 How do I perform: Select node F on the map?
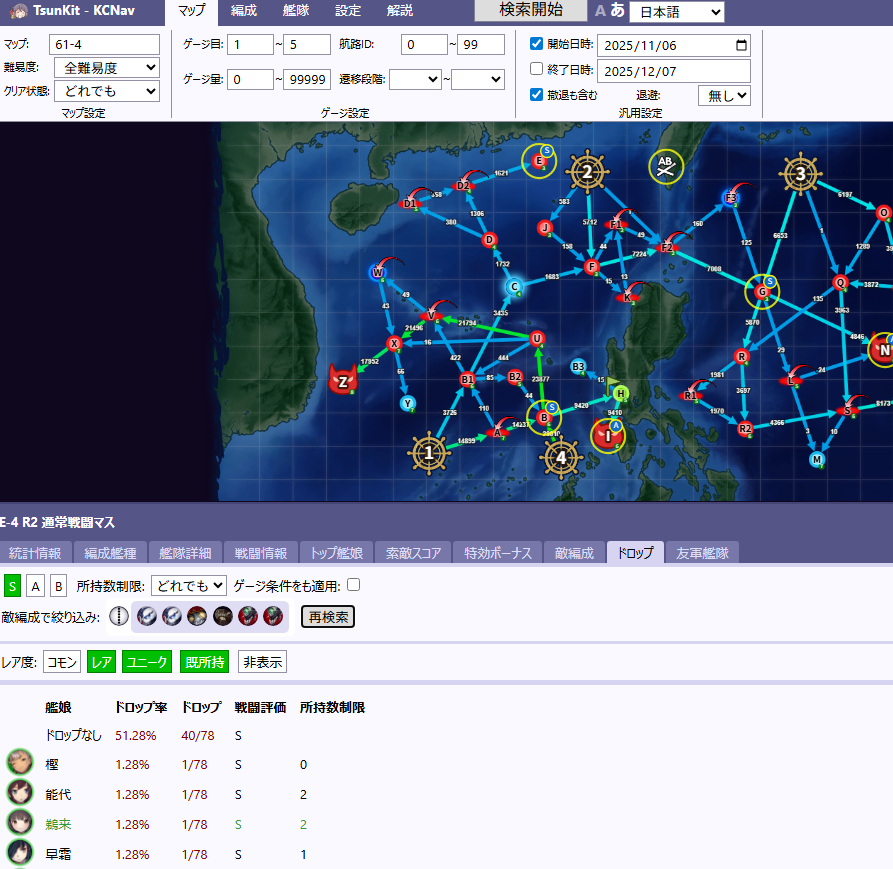(x=592, y=267)
